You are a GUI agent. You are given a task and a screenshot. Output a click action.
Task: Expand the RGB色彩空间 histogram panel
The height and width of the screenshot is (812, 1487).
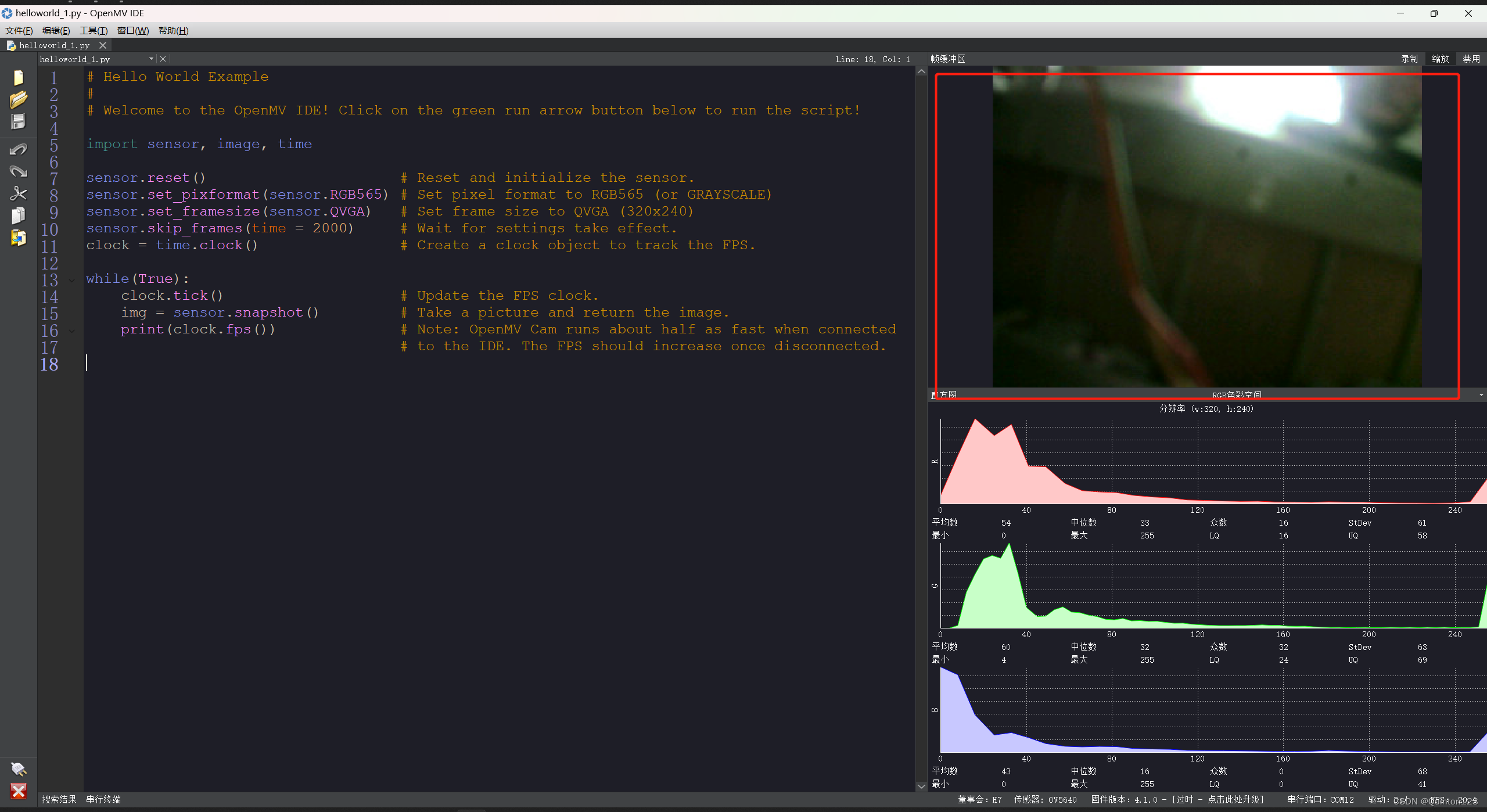coord(1481,395)
